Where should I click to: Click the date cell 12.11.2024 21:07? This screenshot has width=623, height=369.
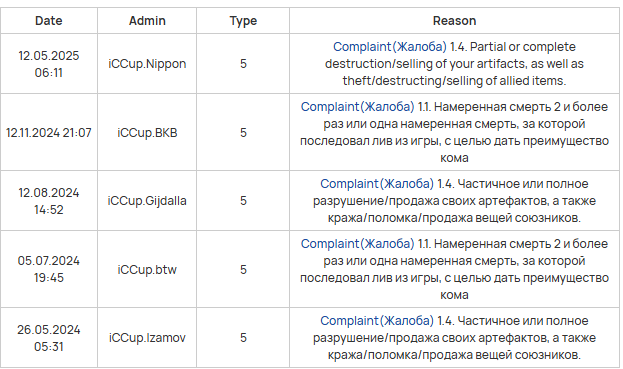[x=49, y=133]
